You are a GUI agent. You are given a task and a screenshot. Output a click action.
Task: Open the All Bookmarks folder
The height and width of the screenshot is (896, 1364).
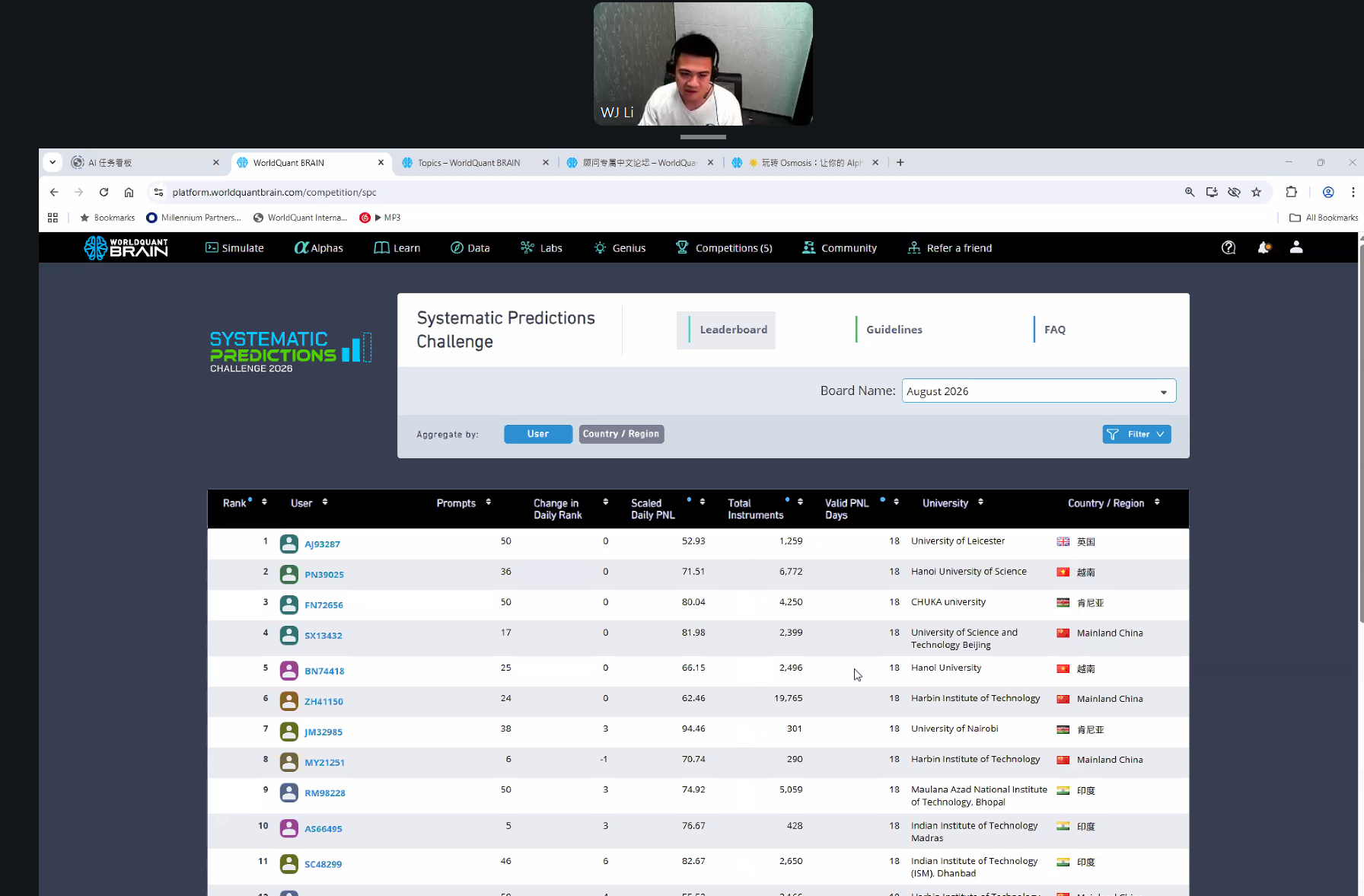pos(1323,218)
